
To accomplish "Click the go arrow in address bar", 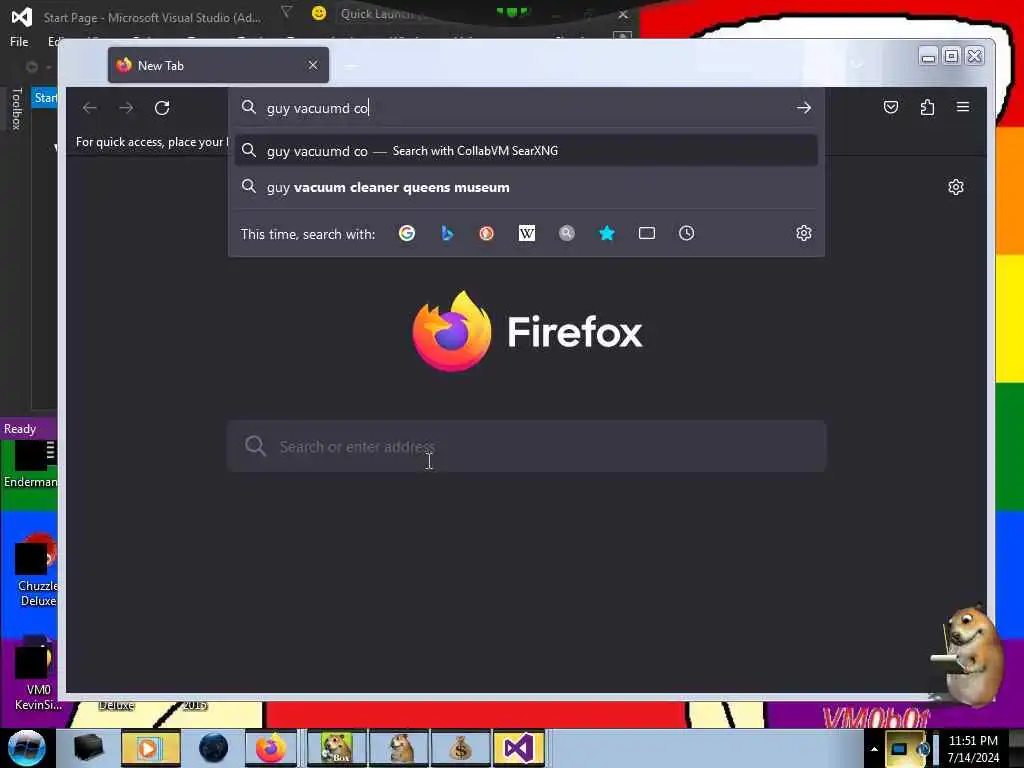I will [x=804, y=108].
